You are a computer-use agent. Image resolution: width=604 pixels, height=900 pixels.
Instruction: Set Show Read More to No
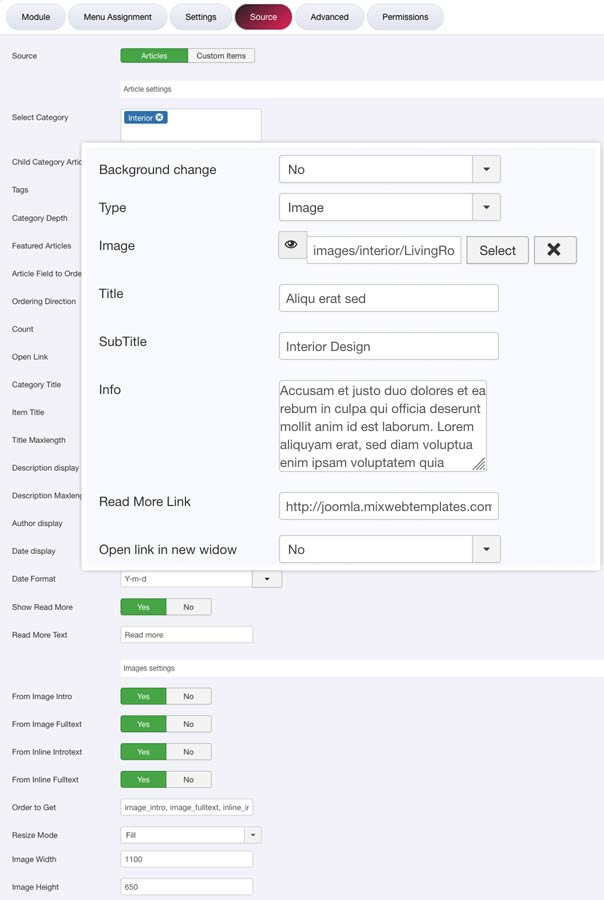pyautogui.click(x=188, y=607)
